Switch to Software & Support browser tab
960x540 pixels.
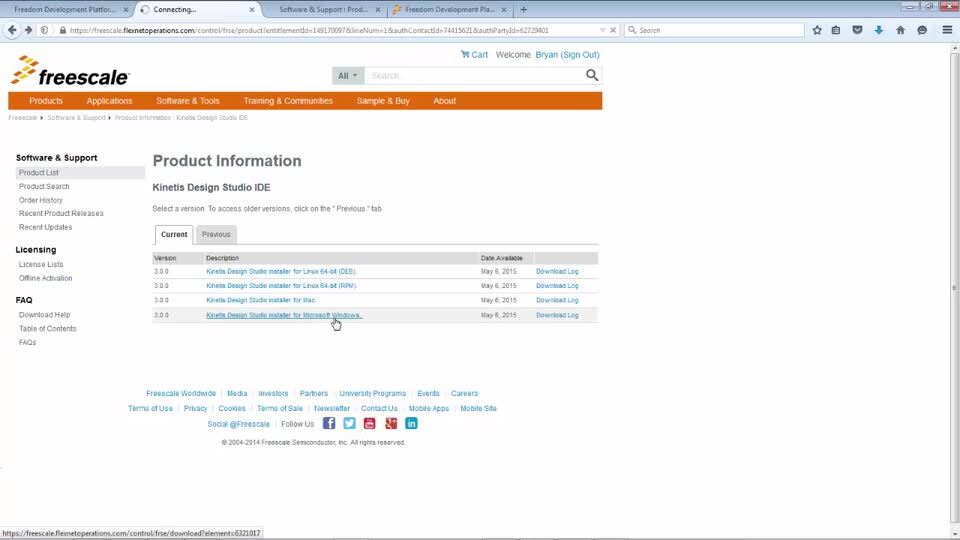tap(324, 10)
